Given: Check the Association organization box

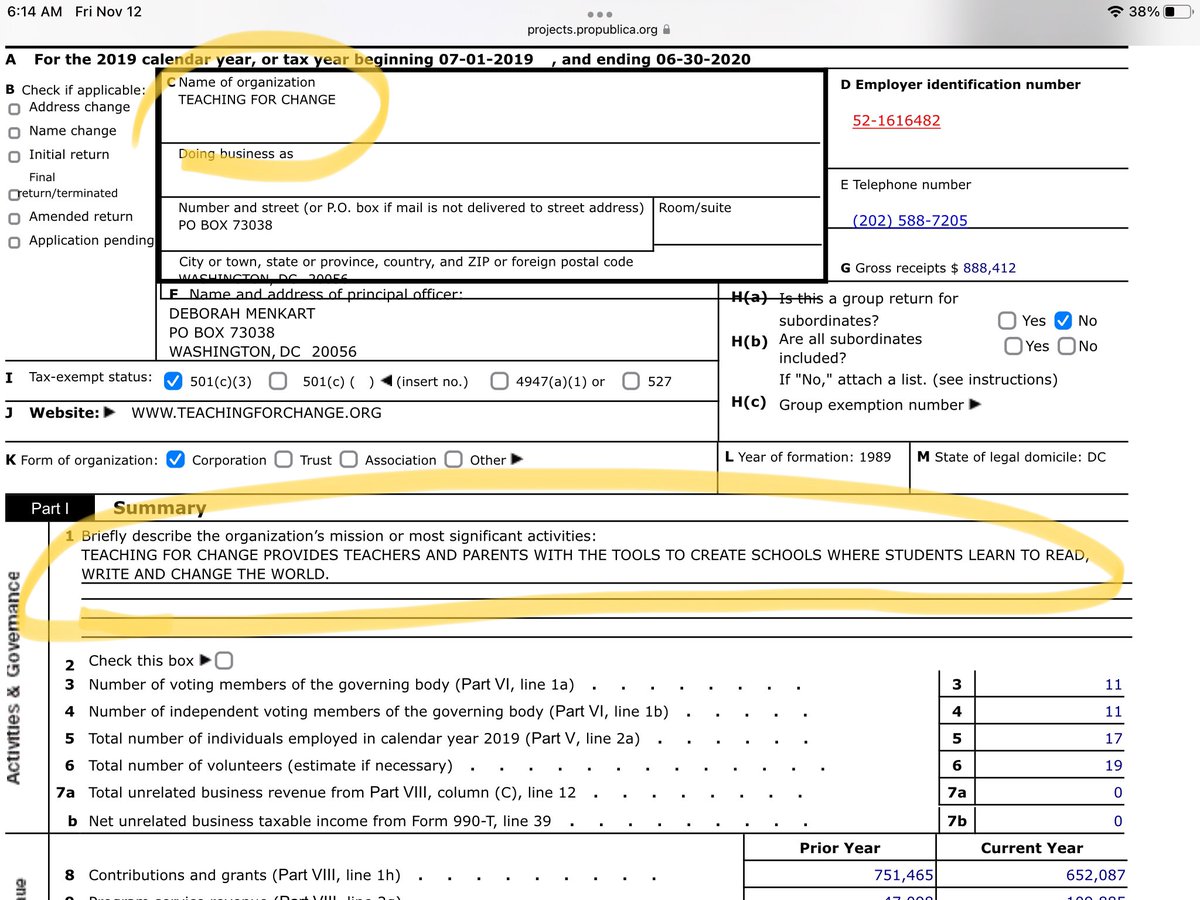Looking at the screenshot, I should 348,459.
